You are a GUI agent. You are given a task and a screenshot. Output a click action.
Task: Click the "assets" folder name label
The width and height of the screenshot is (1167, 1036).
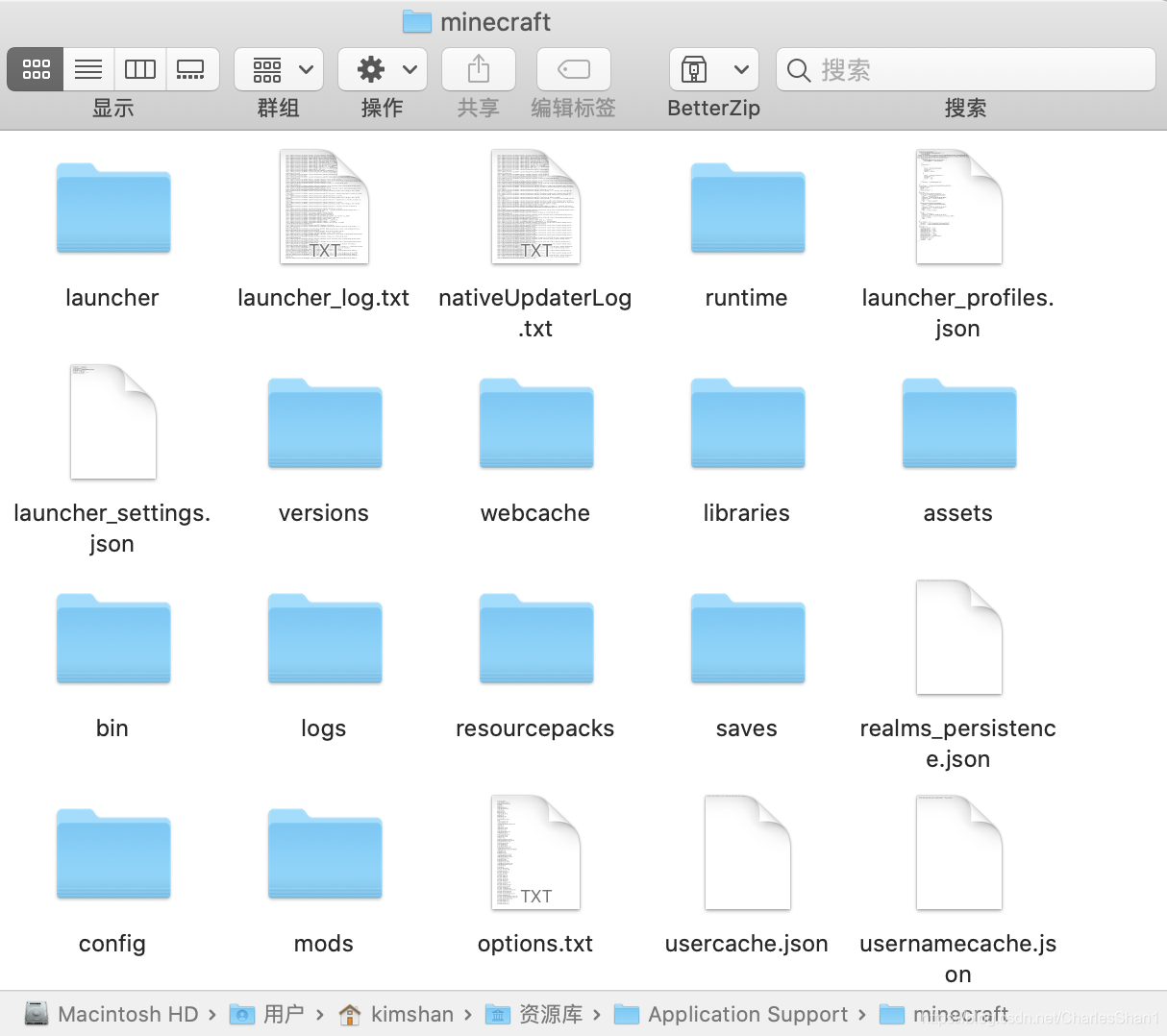tap(958, 513)
